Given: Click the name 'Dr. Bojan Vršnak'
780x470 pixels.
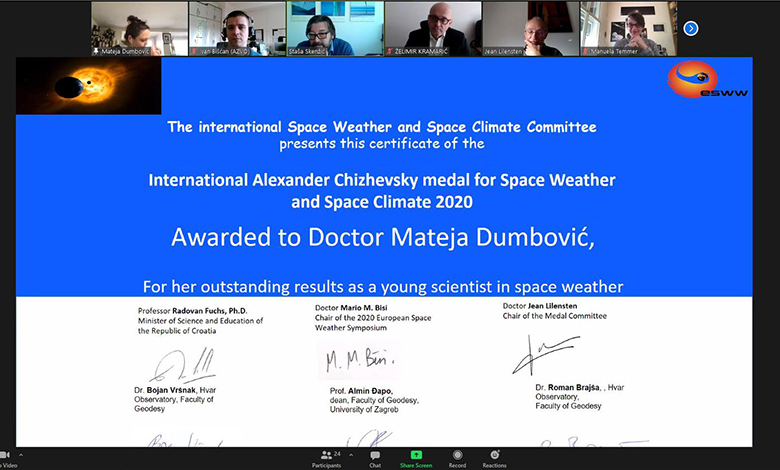Looking at the screenshot, I should (166, 390).
